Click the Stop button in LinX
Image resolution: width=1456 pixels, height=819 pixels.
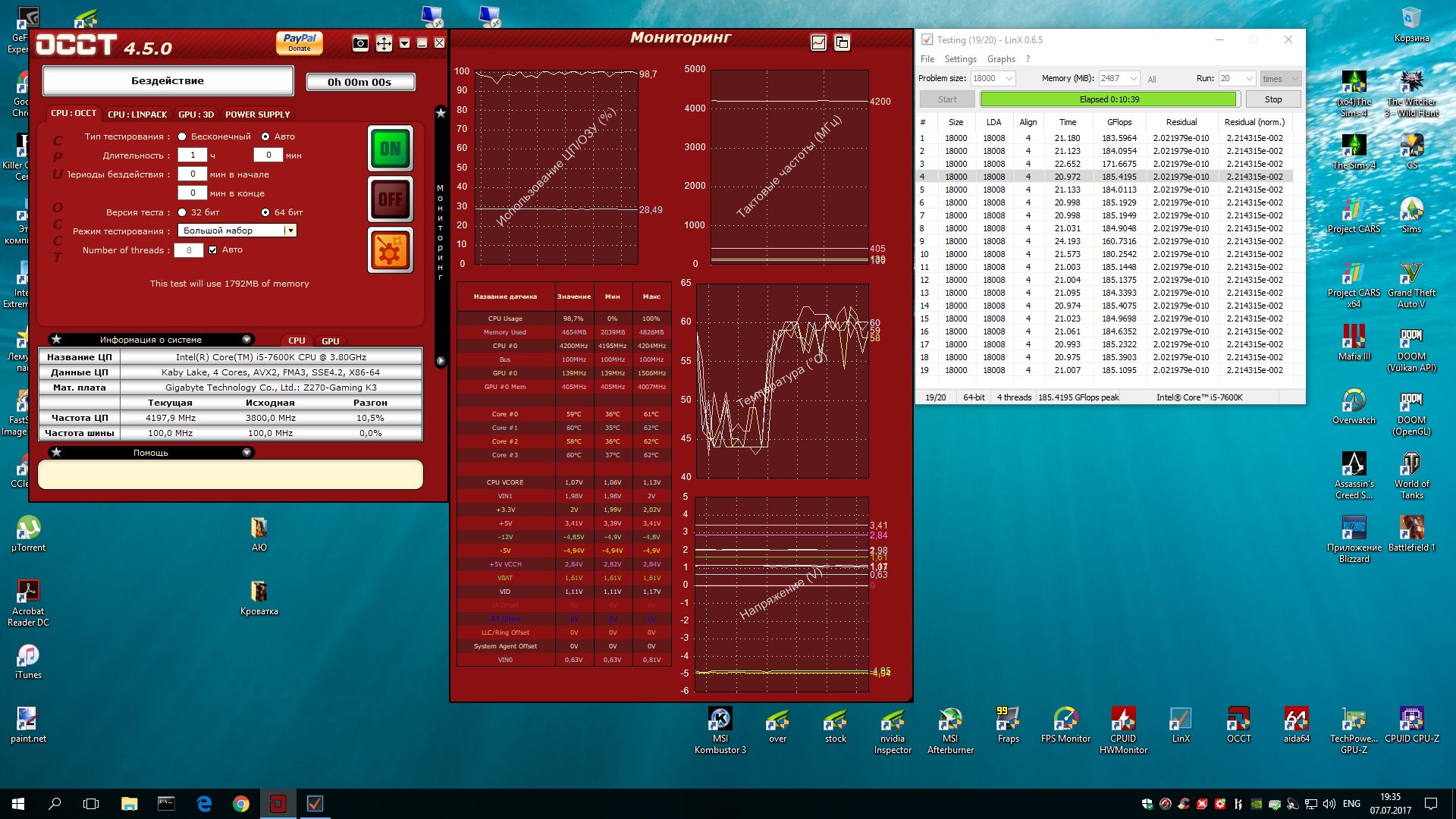click(1272, 99)
